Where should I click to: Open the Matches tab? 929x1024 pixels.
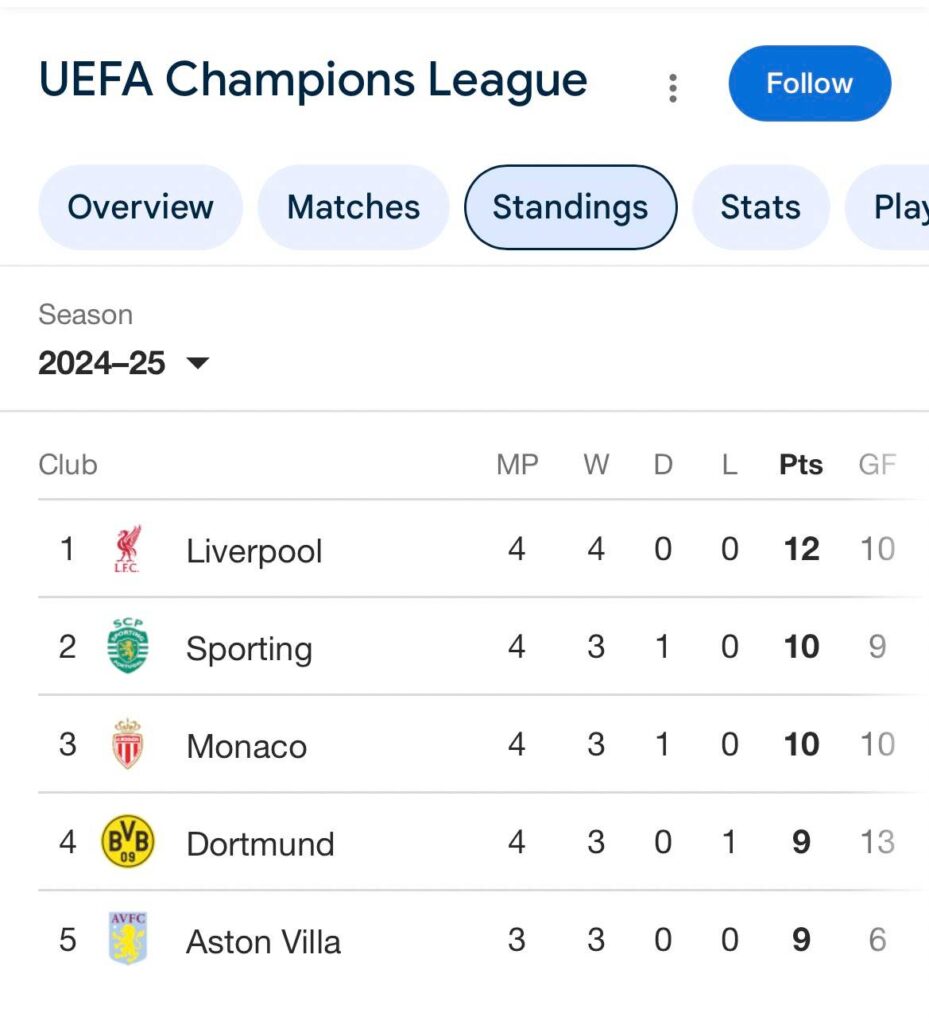click(x=353, y=207)
